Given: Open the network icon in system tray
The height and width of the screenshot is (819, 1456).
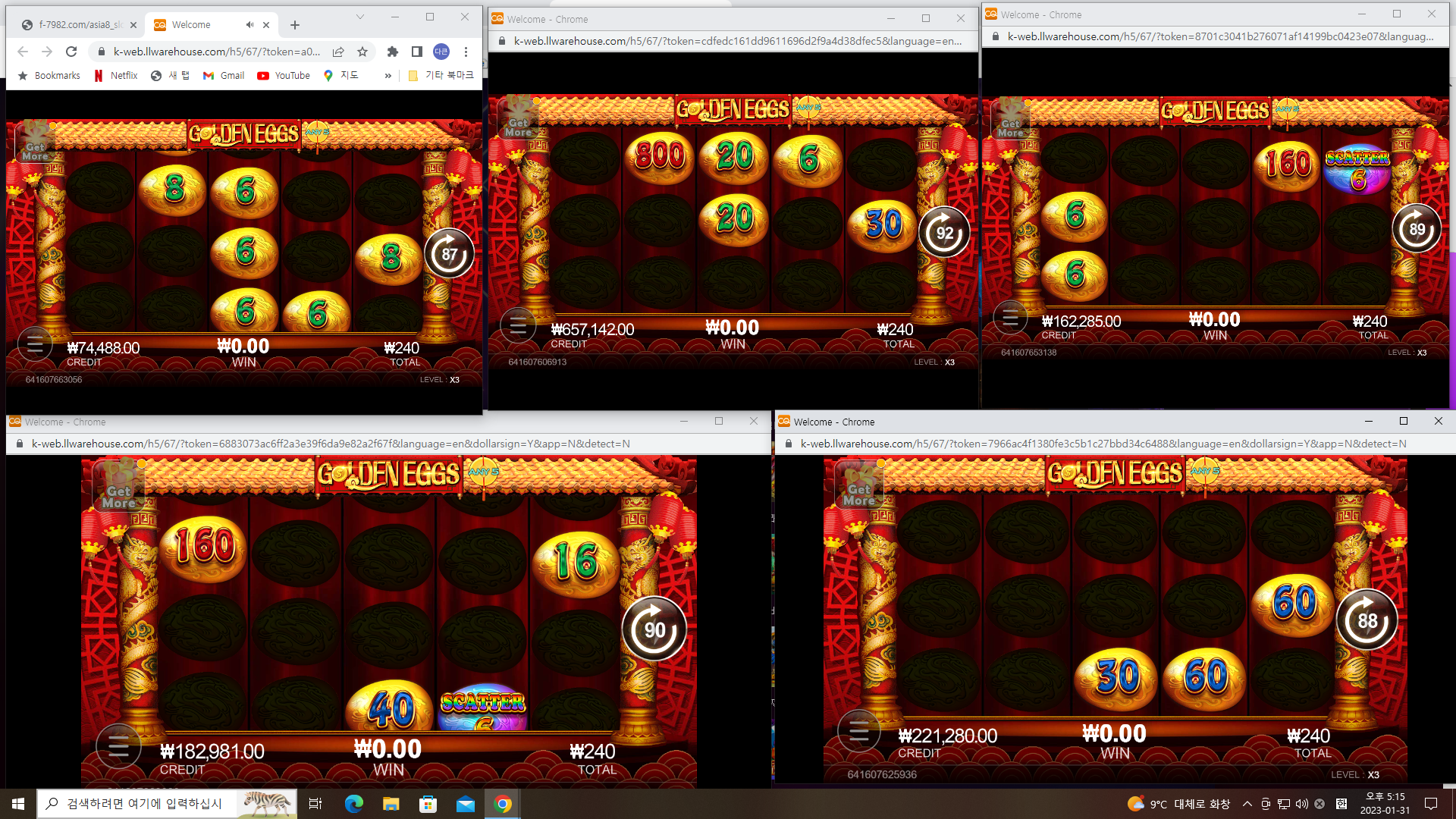Looking at the screenshot, I should [x=1283, y=804].
